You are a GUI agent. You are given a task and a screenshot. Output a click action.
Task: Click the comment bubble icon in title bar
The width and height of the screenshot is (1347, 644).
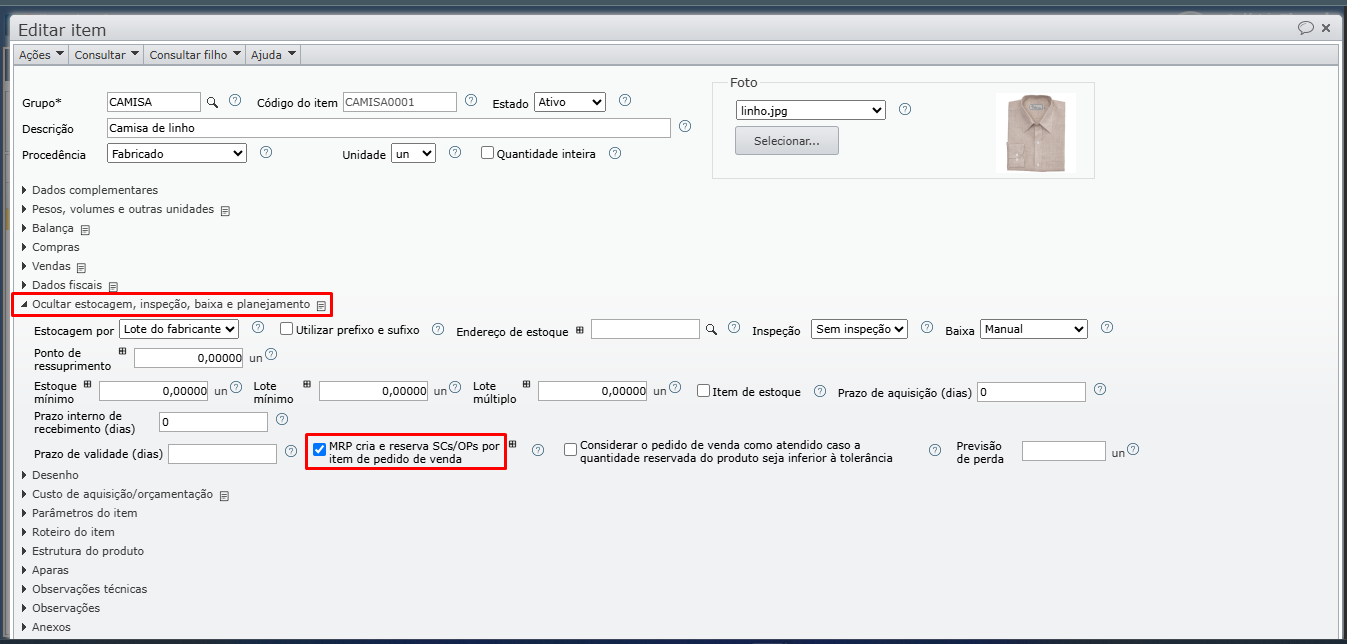pos(1305,28)
